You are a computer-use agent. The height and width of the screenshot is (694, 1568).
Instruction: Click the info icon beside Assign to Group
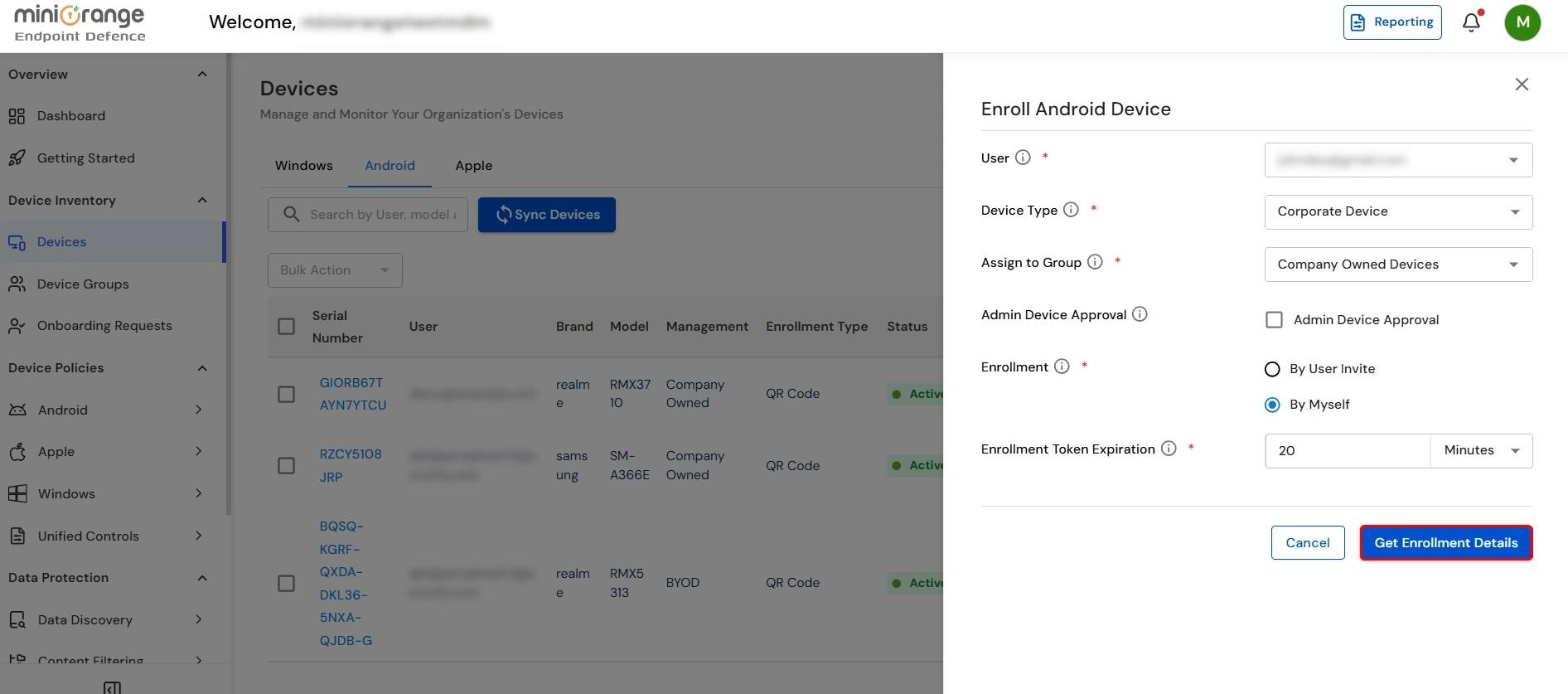coord(1095,262)
